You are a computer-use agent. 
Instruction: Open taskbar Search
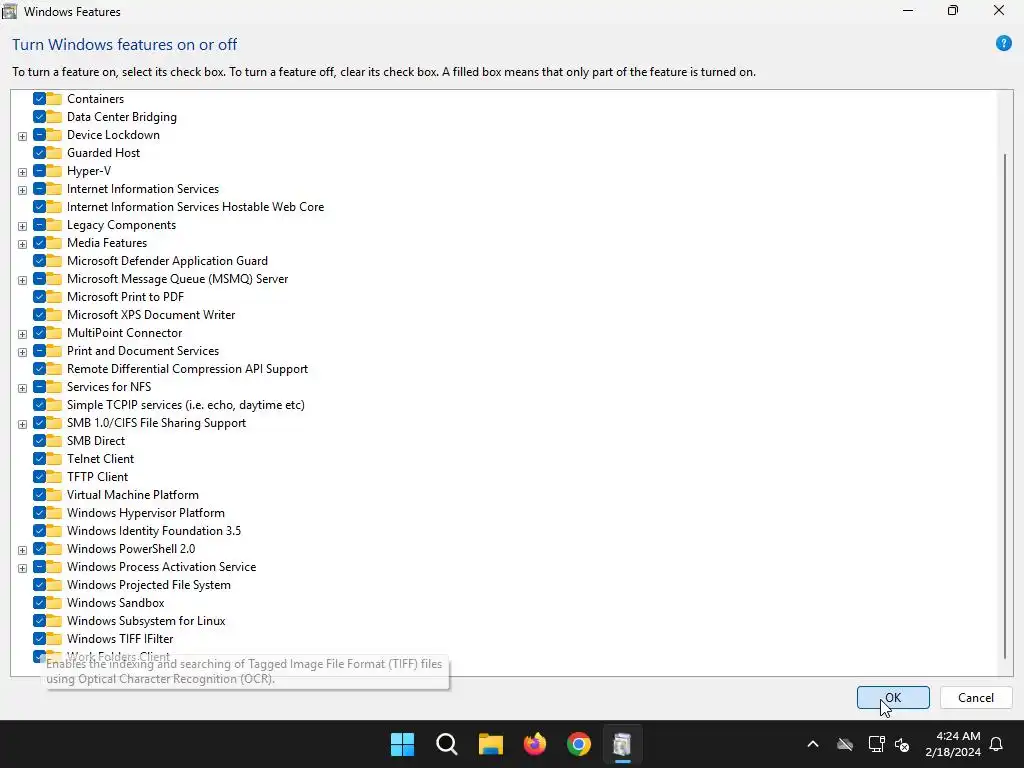(x=447, y=744)
